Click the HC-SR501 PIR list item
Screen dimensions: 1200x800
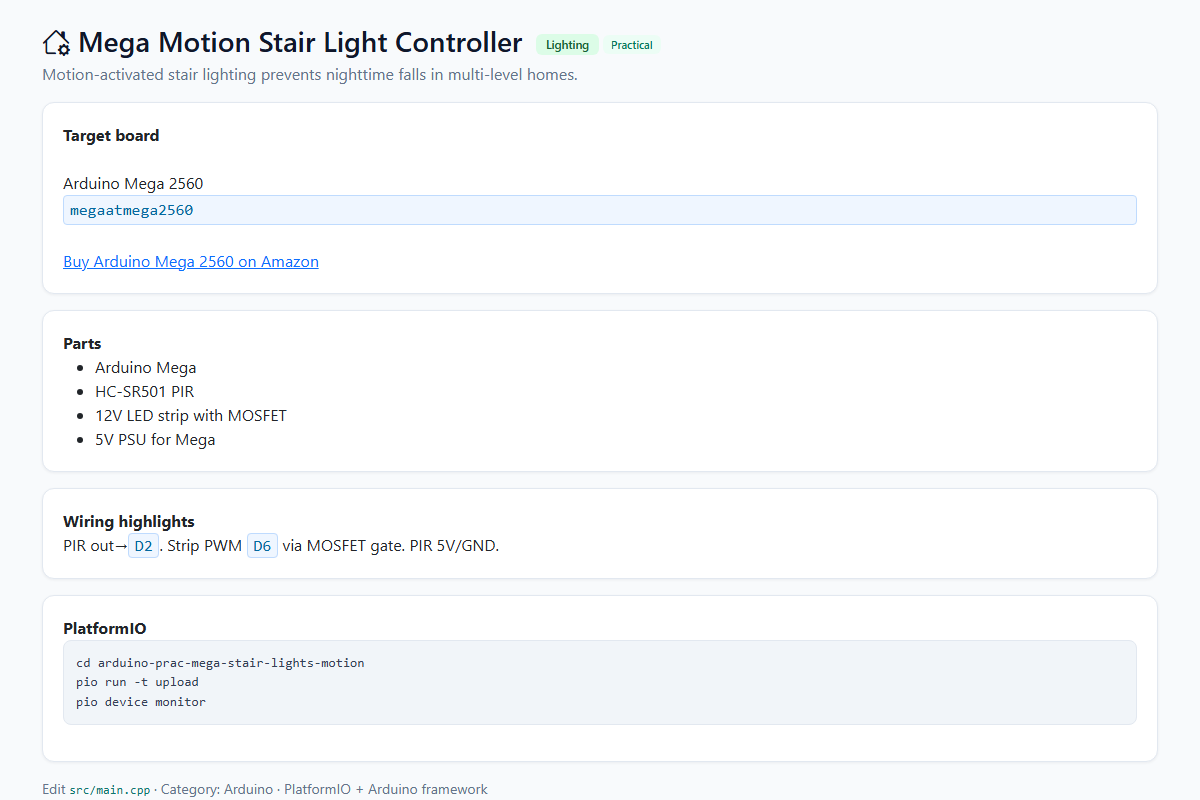tap(145, 392)
